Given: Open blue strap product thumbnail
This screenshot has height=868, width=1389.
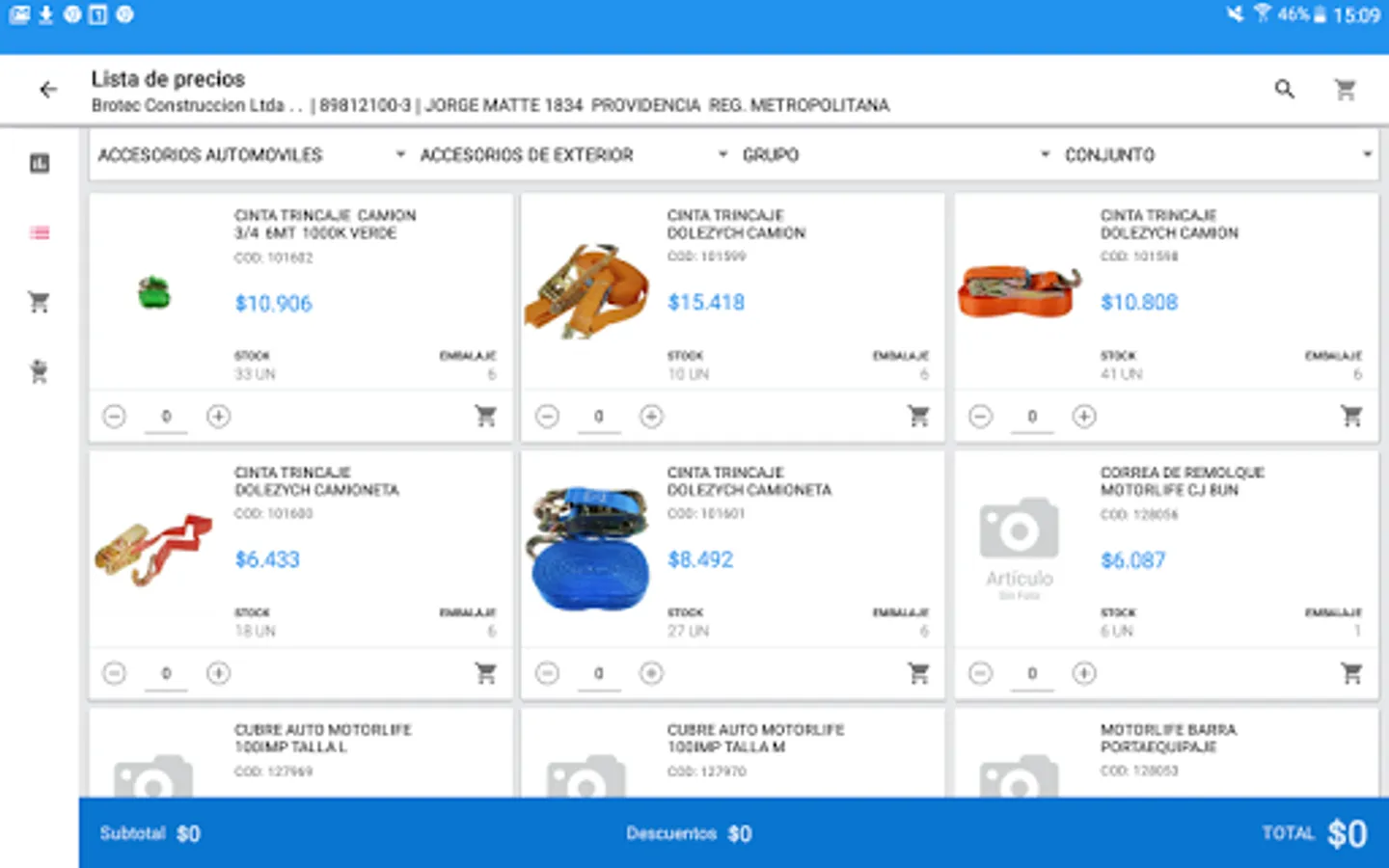Looking at the screenshot, I should pyautogui.click(x=587, y=548).
